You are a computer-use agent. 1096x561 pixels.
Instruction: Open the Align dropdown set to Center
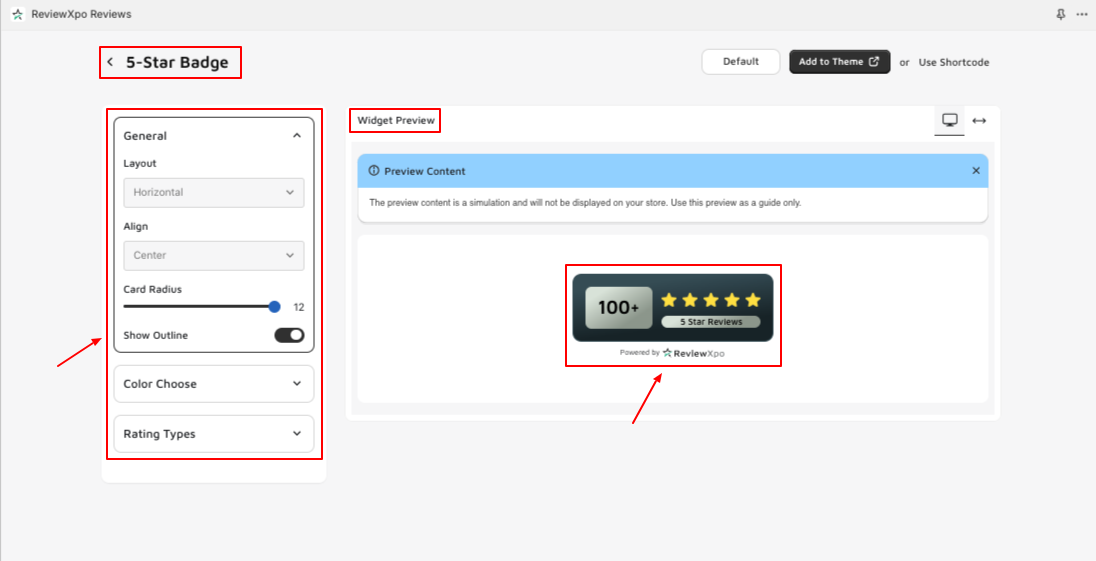point(214,256)
